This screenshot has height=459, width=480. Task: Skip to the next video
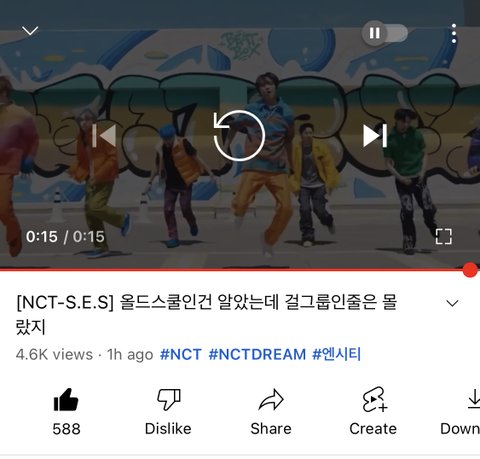click(x=375, y=136)
